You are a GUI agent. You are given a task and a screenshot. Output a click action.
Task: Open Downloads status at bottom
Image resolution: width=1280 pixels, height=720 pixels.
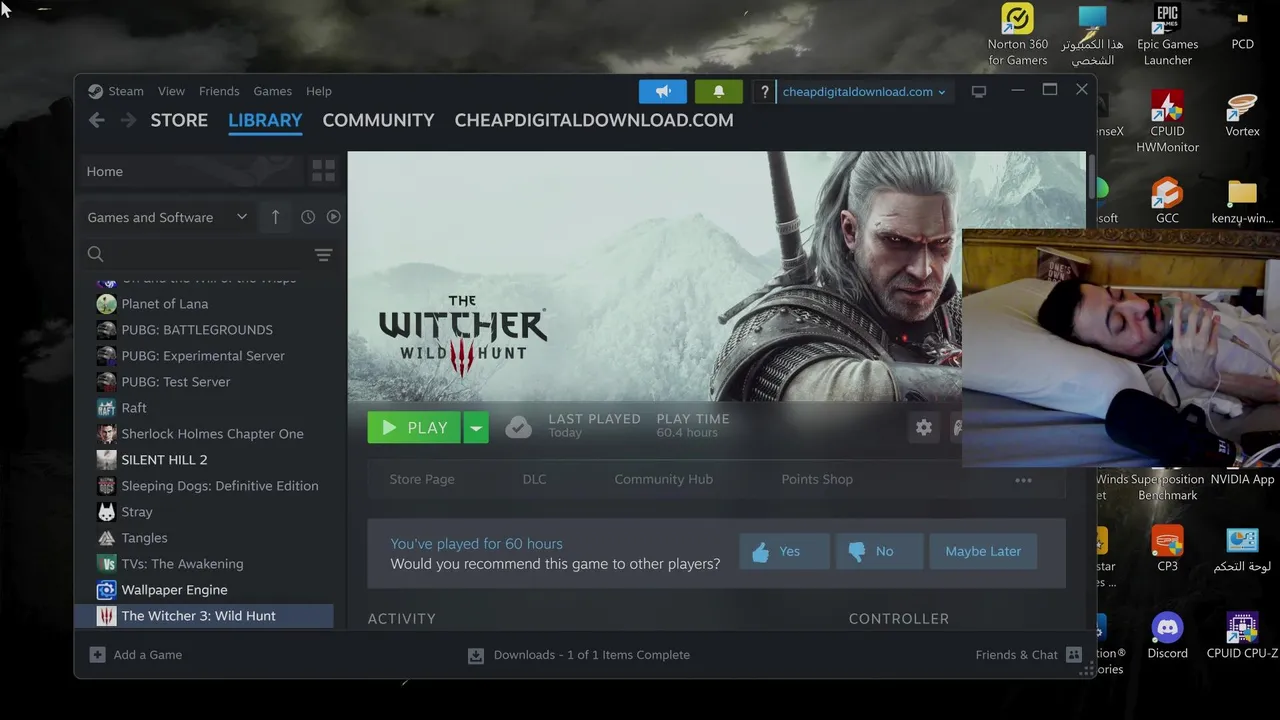(579, 655)
